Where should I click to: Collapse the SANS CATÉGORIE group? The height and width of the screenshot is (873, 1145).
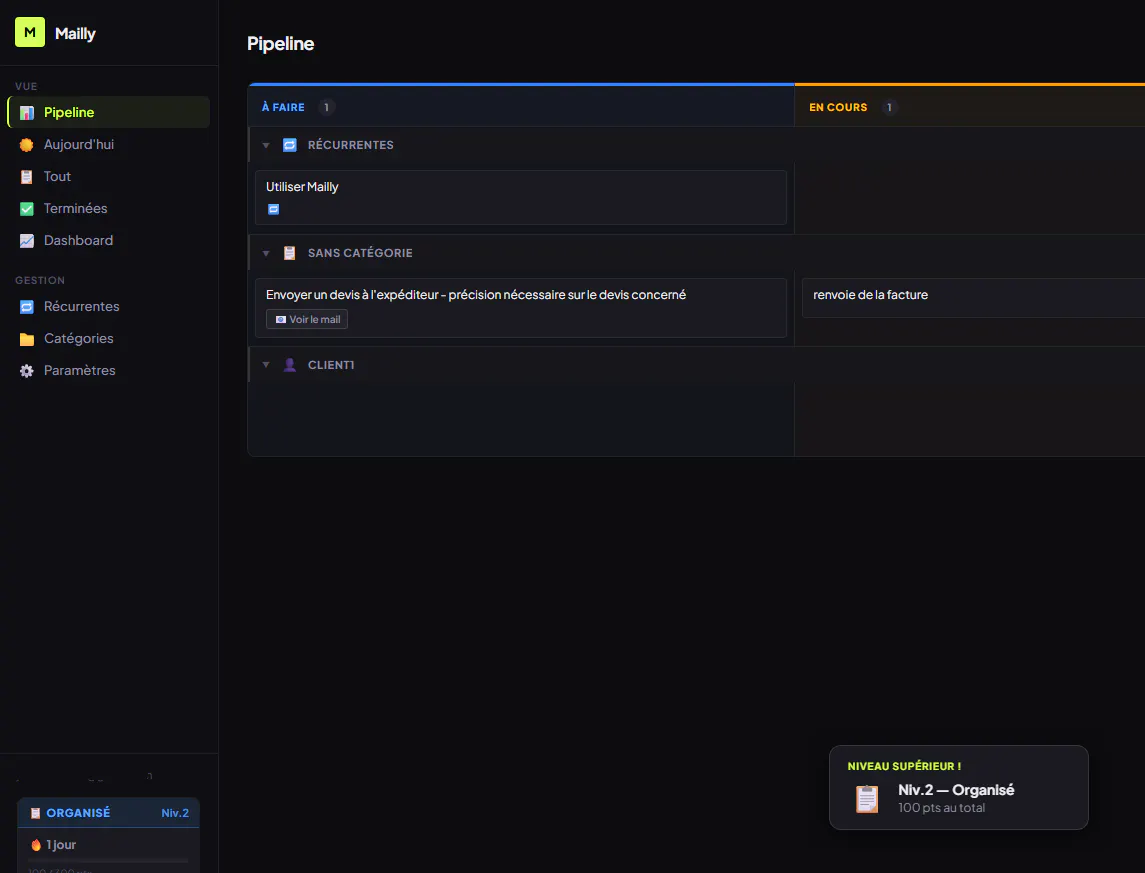(x=266, y=253)
